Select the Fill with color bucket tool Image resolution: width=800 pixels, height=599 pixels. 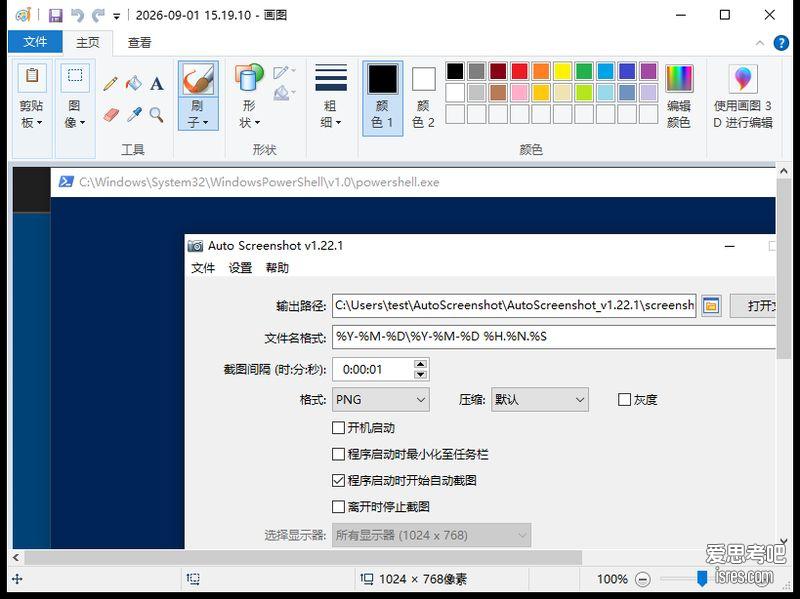(134, 83)
